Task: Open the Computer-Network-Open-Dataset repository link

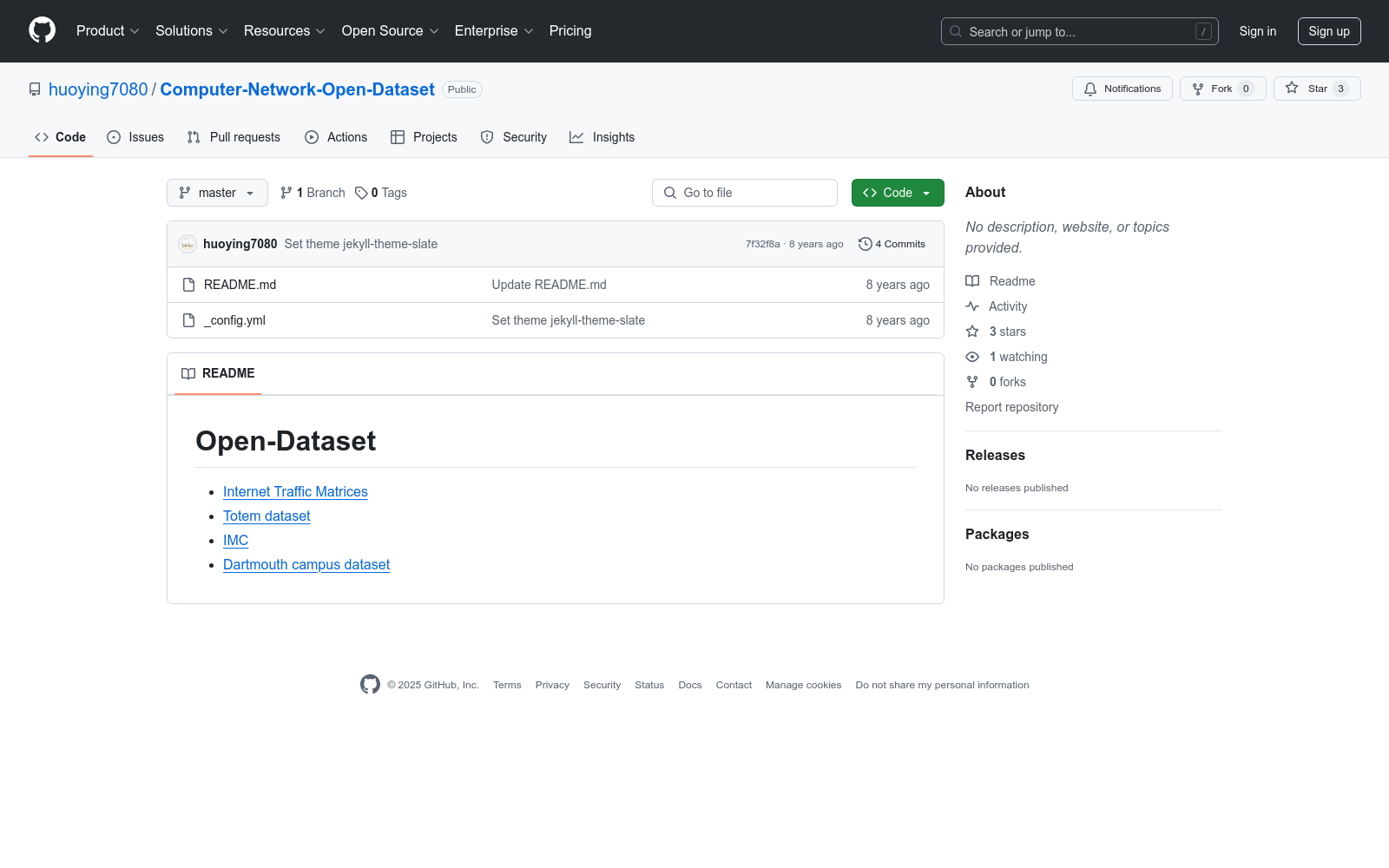Action: coord(297,89)
